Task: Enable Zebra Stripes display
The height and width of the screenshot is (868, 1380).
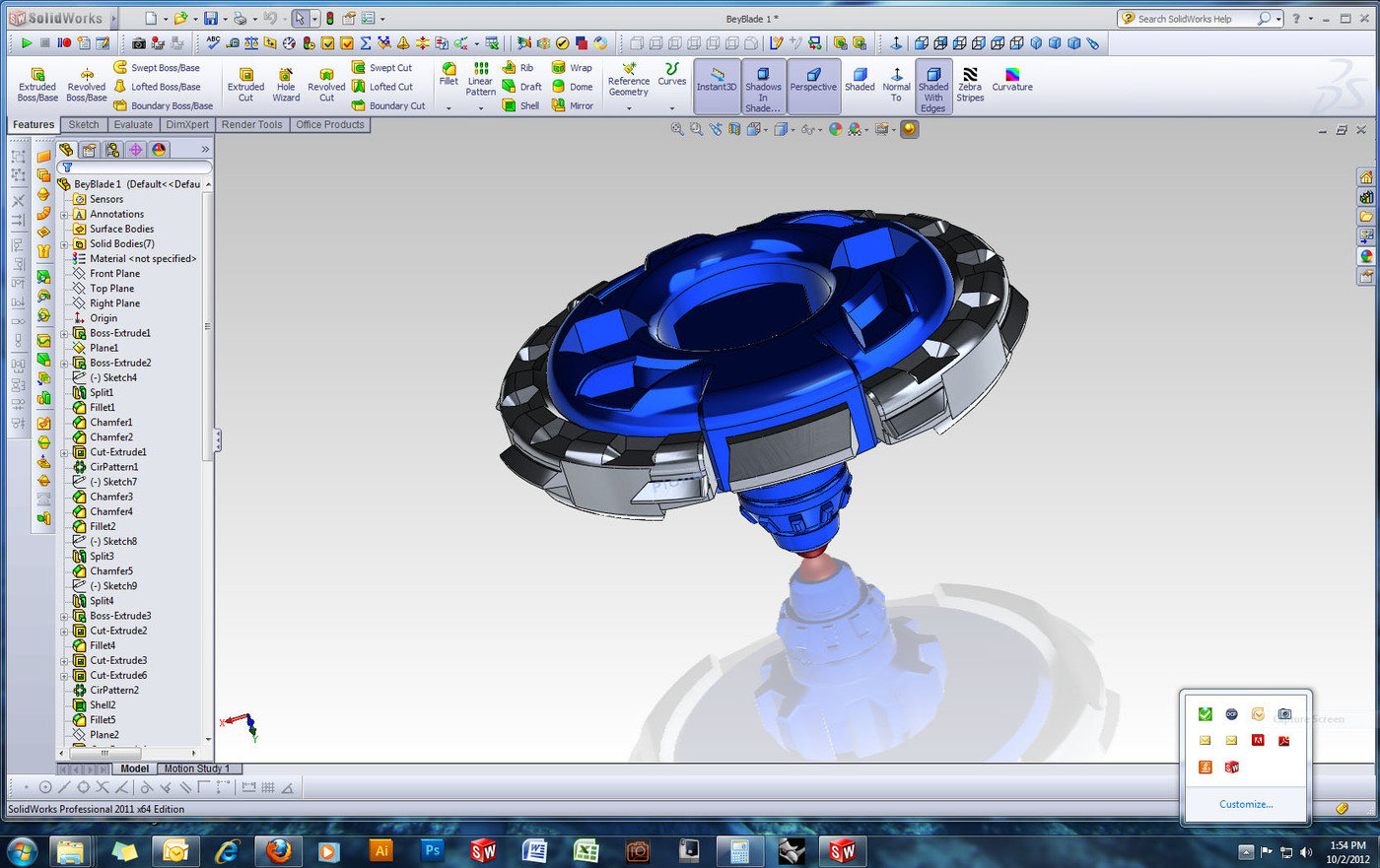Action: pos(970,85)
